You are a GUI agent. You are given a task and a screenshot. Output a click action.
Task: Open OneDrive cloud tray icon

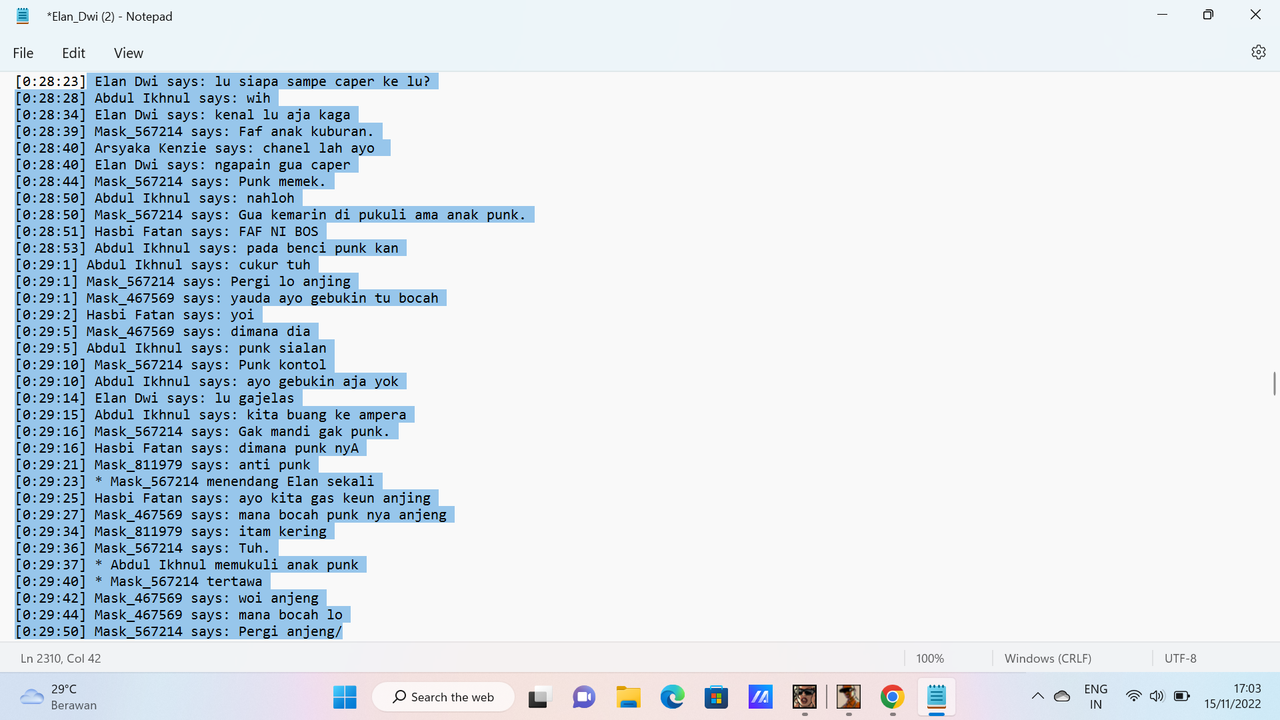(1062, 696)
